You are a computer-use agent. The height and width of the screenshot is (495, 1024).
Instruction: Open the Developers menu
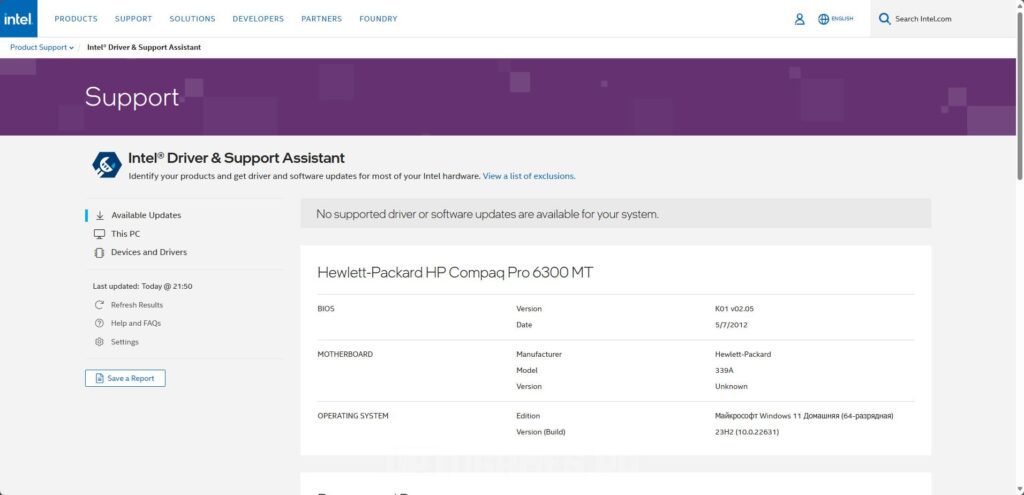point(258,19)
